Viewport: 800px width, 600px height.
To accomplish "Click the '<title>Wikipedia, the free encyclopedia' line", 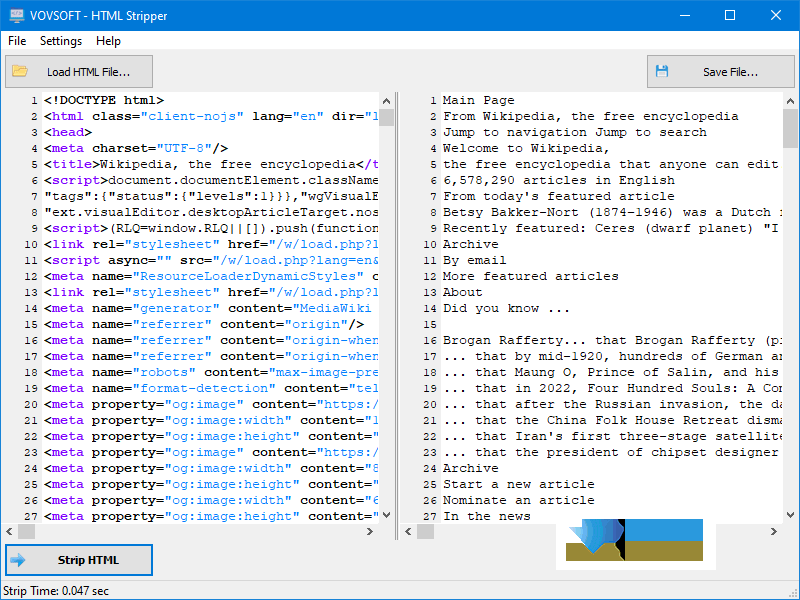I will (211, 164).
